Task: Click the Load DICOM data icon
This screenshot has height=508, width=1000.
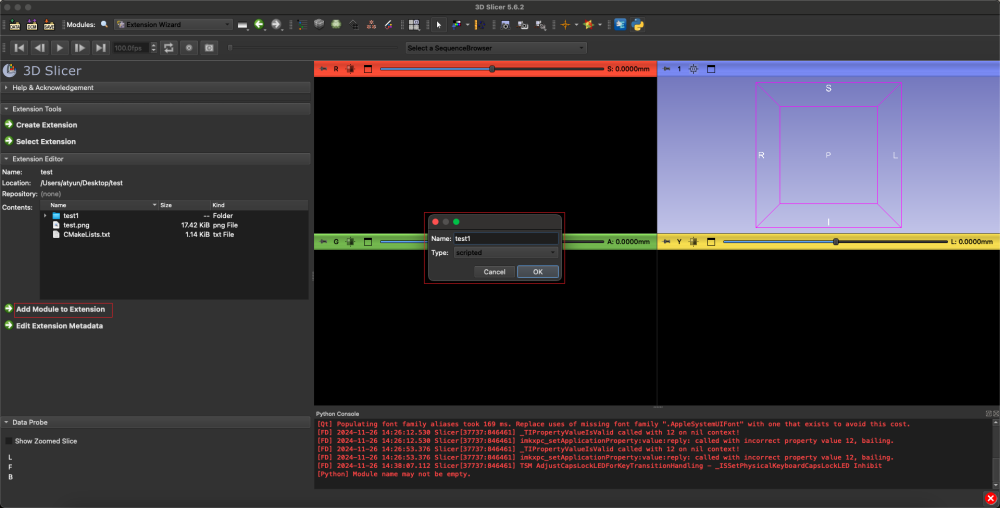Action: pyautogui.click(x=33, y=24)
